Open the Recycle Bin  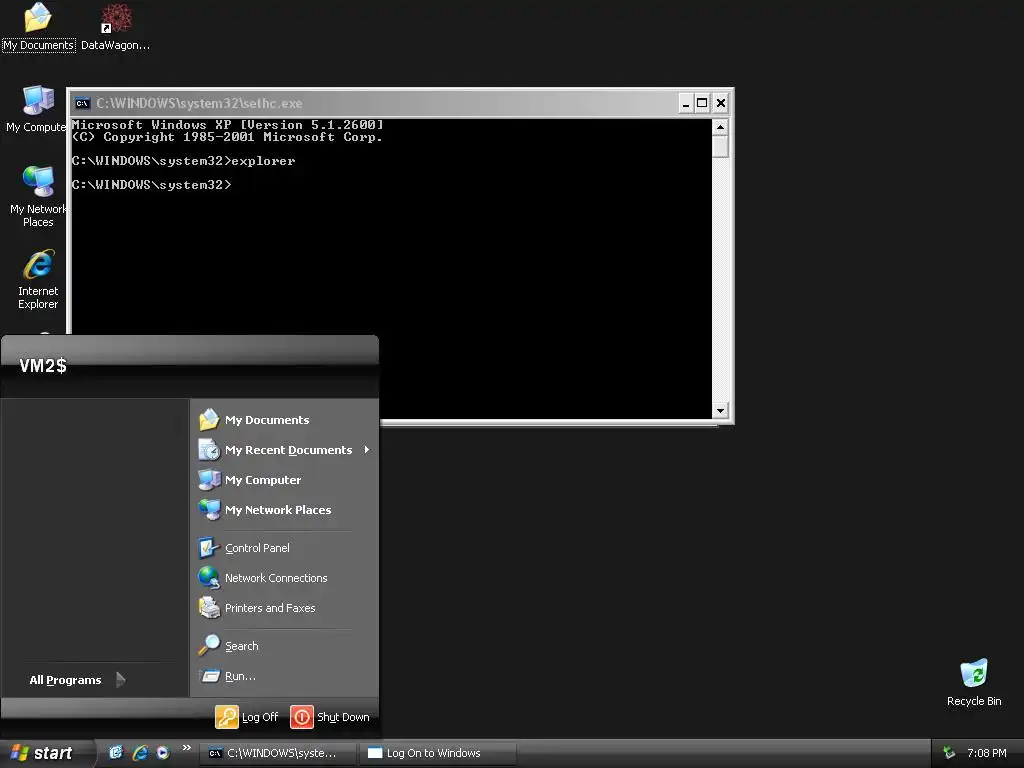pyautogui.click(x=974, y=682)
